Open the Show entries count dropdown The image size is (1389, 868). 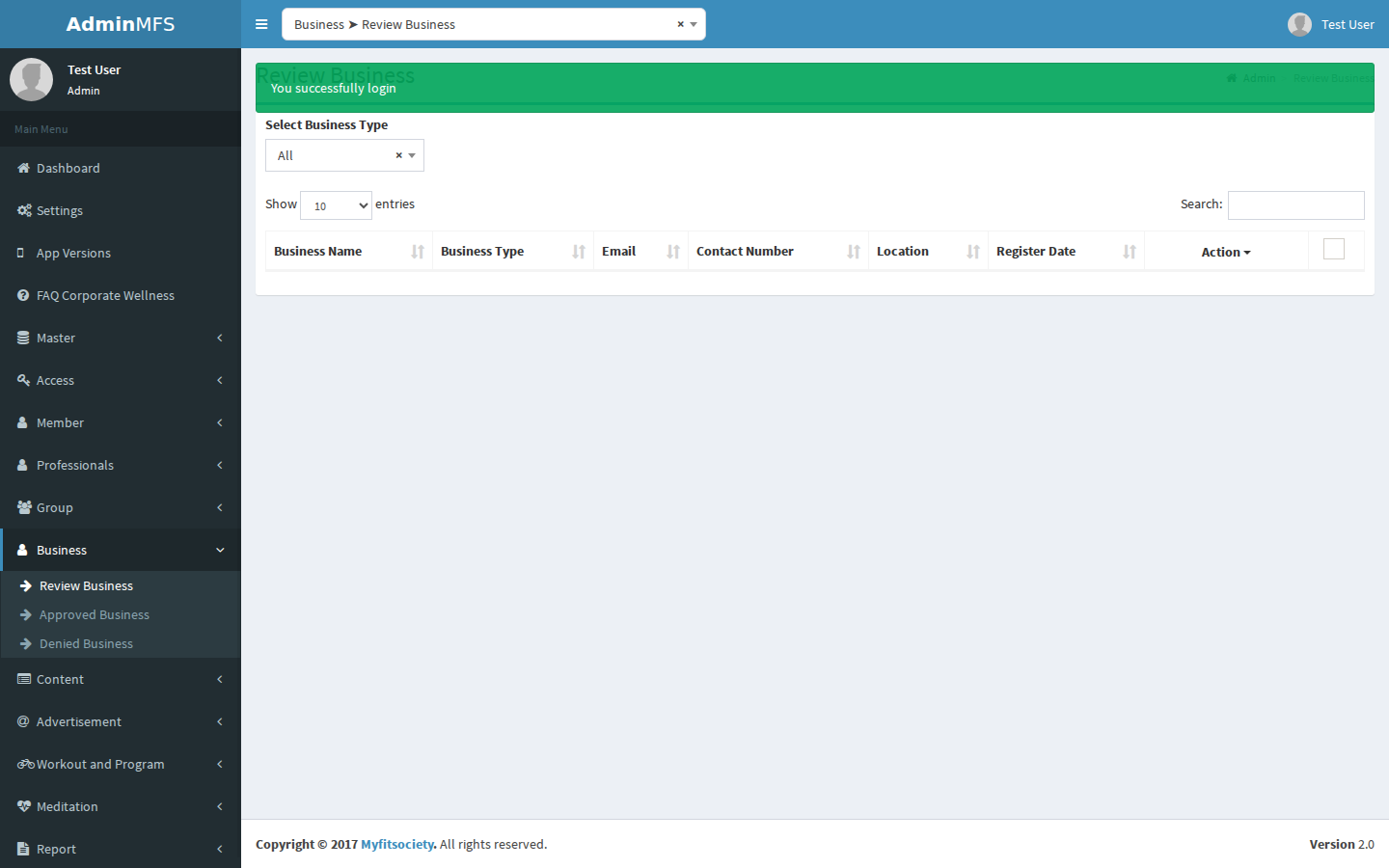(336, 205)
